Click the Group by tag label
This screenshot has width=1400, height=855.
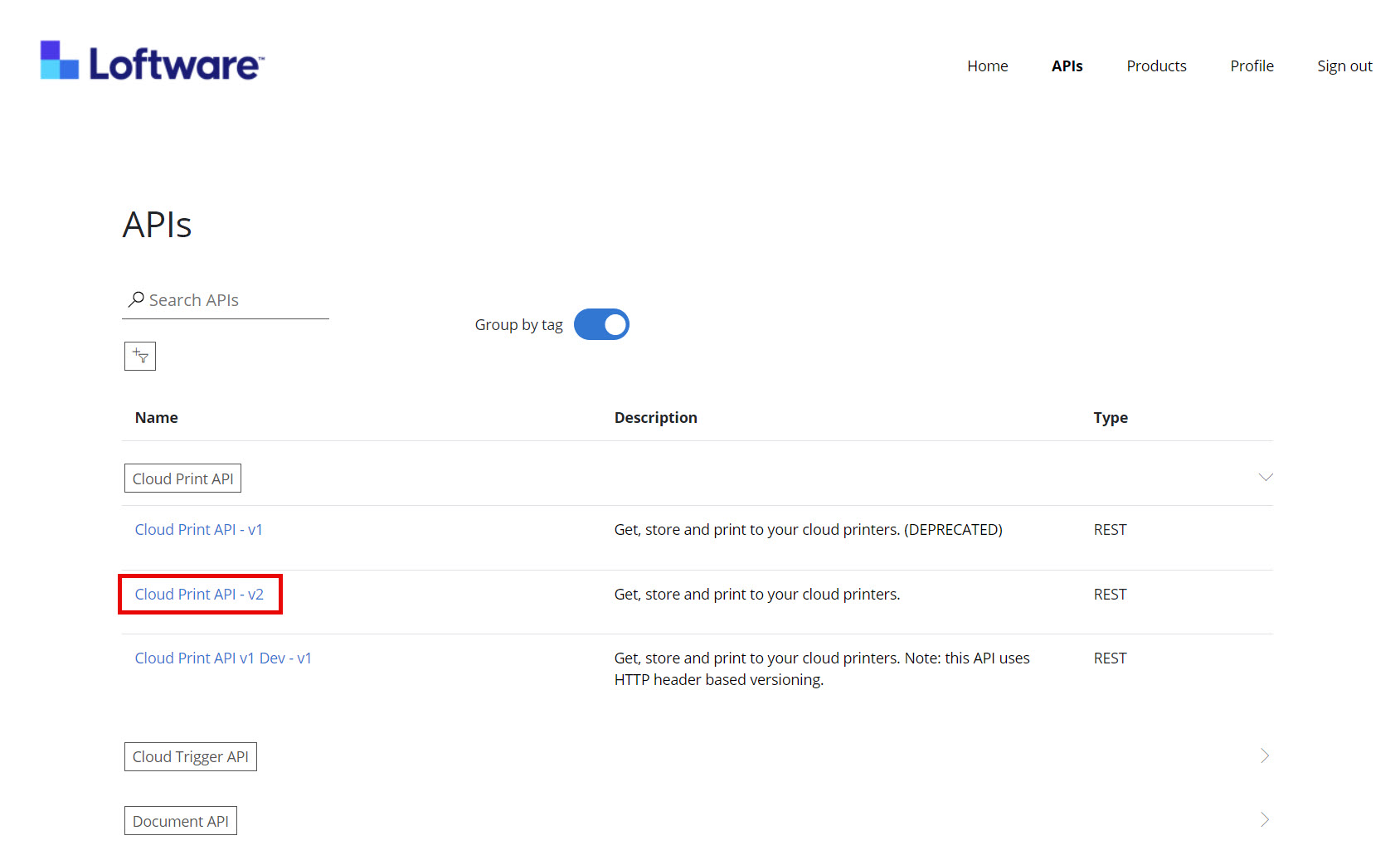point(518,324)
